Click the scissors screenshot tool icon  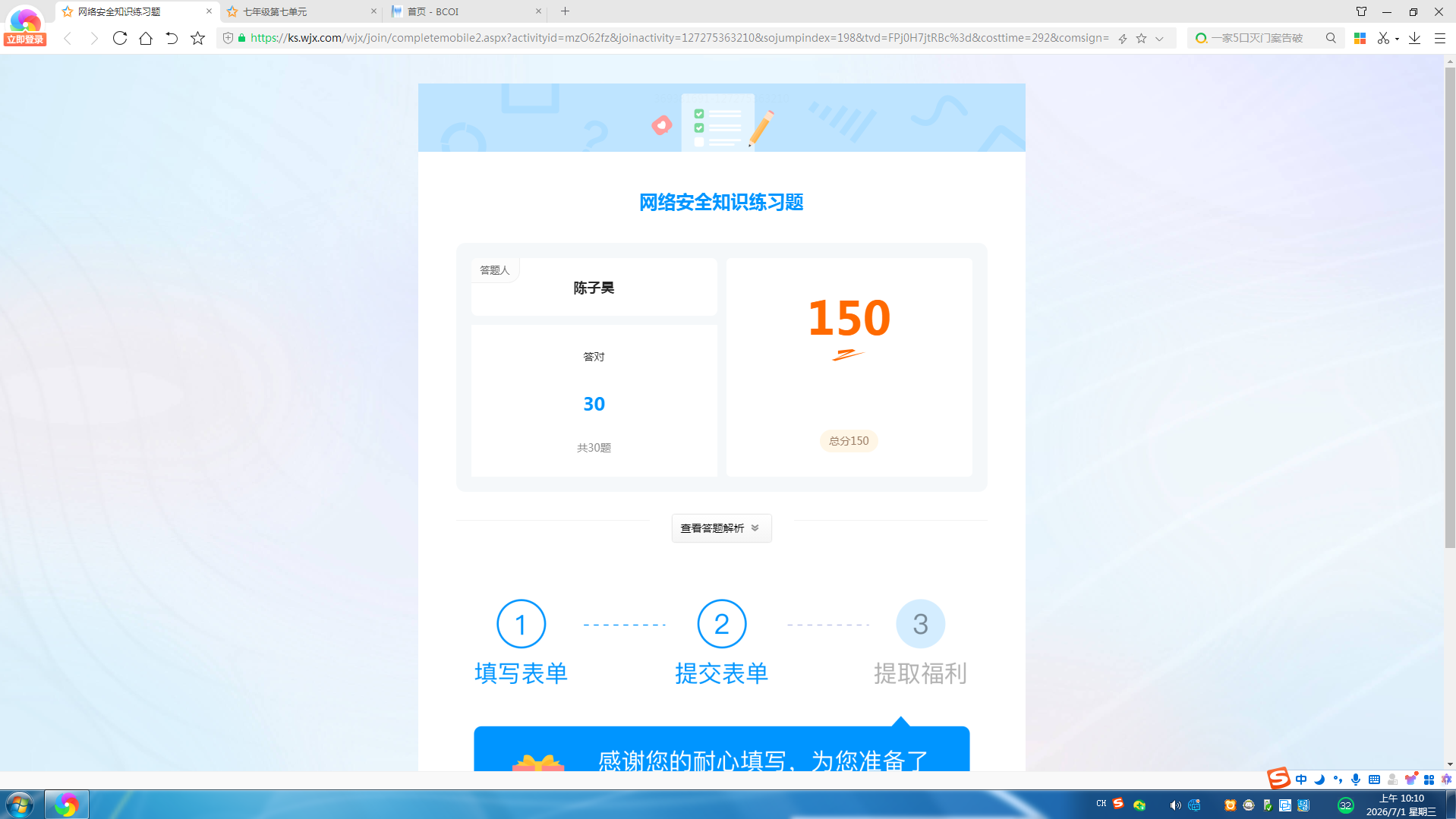[x=1383, y=38]
